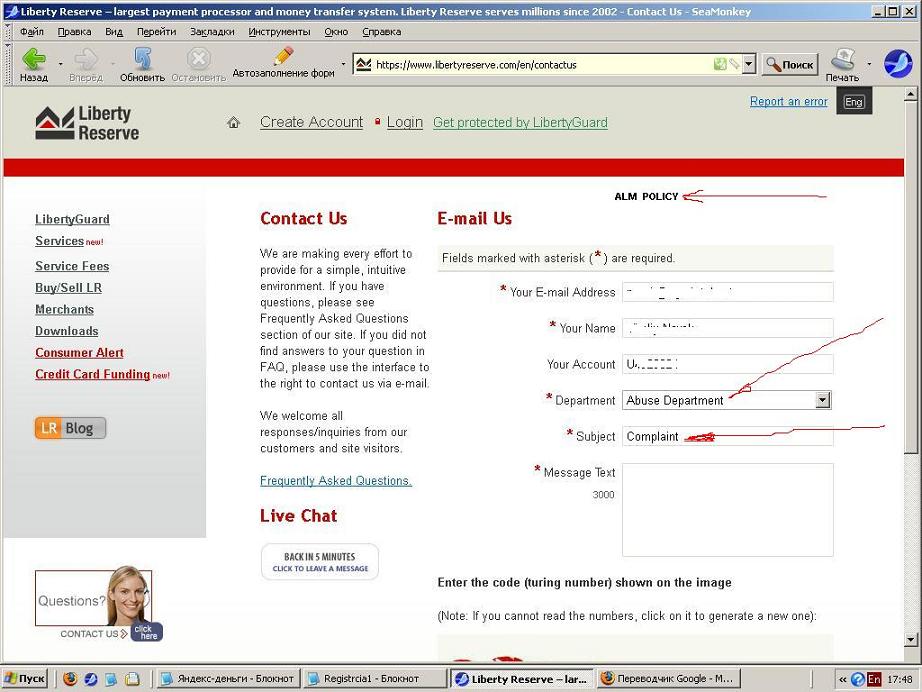Viewport: 922px width, 692px height.
Task: Open the Перейти menu
Action: (x=156, y=32)
